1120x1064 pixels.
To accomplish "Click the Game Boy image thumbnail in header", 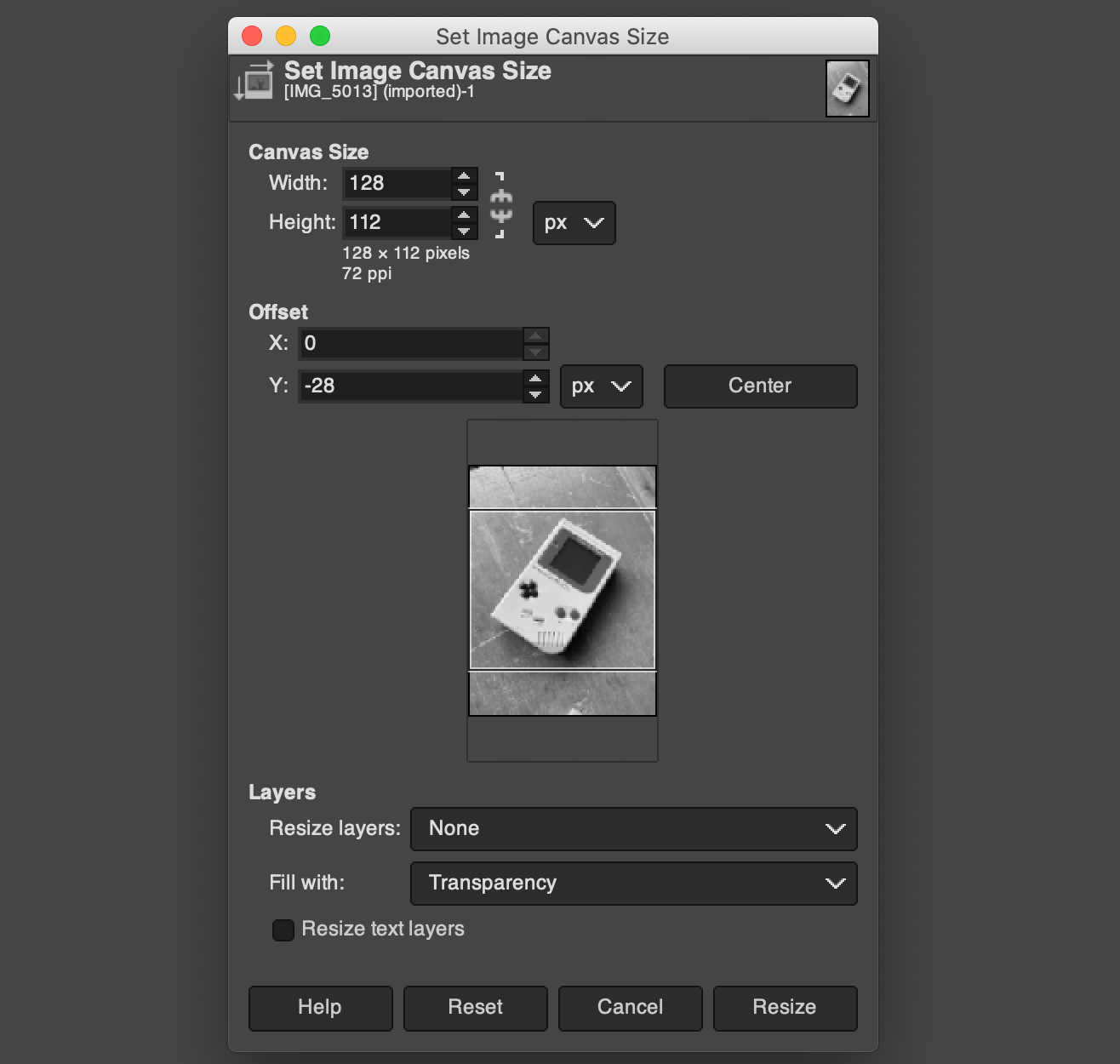I will point(847,88).
